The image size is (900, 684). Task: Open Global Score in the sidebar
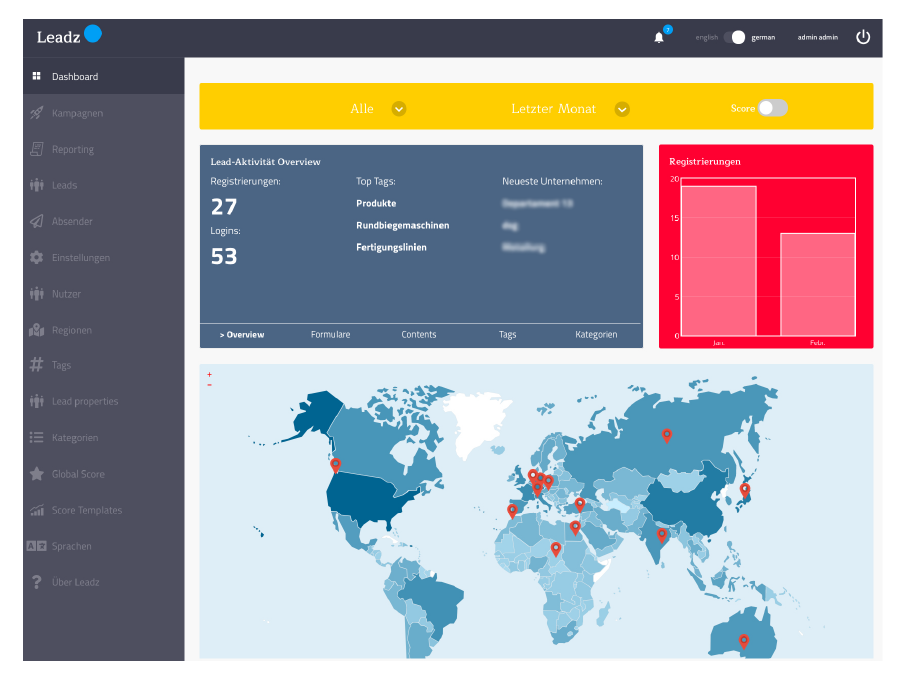[x=104, y=474]
